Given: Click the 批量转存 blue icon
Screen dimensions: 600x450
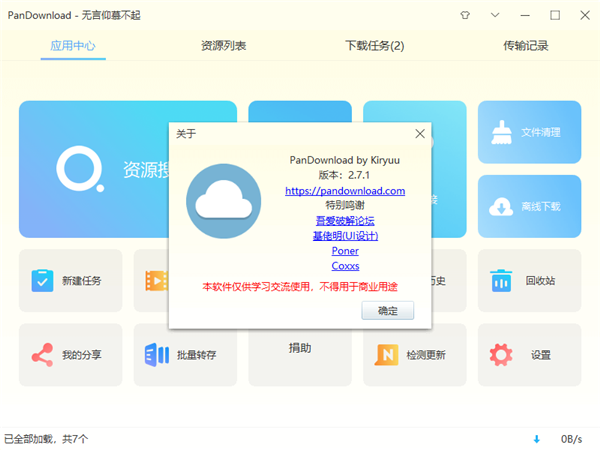Looking at the screenshot, I should coord(157,355).
